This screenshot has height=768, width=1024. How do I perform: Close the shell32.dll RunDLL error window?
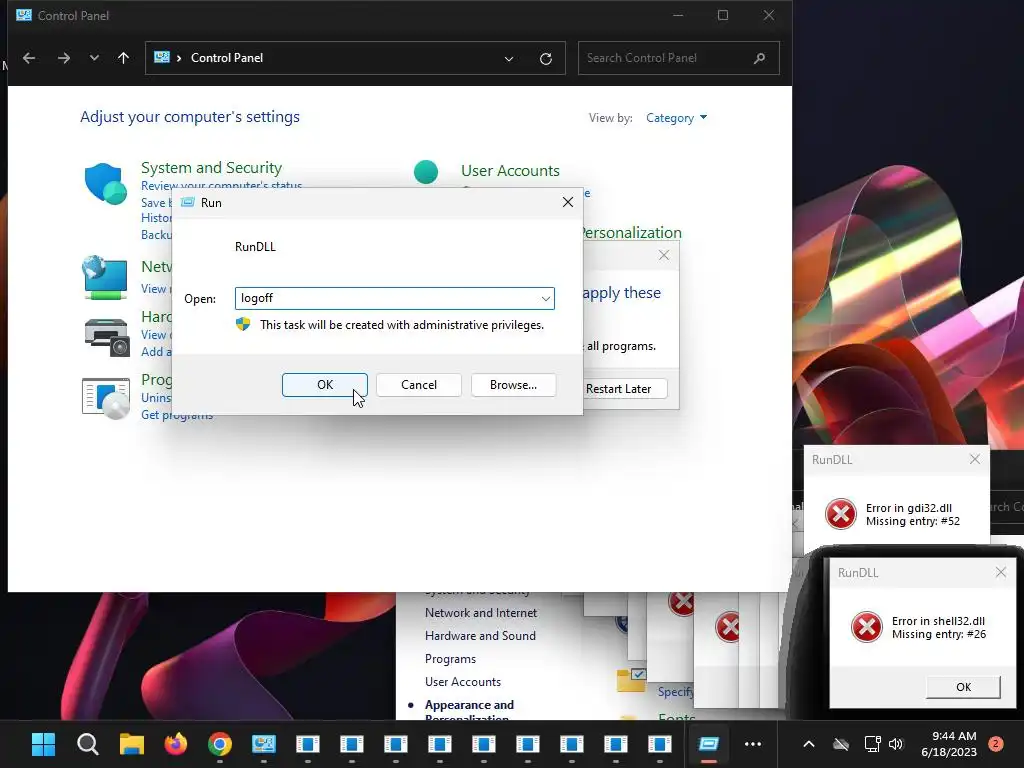click(x=1000, y=572)
